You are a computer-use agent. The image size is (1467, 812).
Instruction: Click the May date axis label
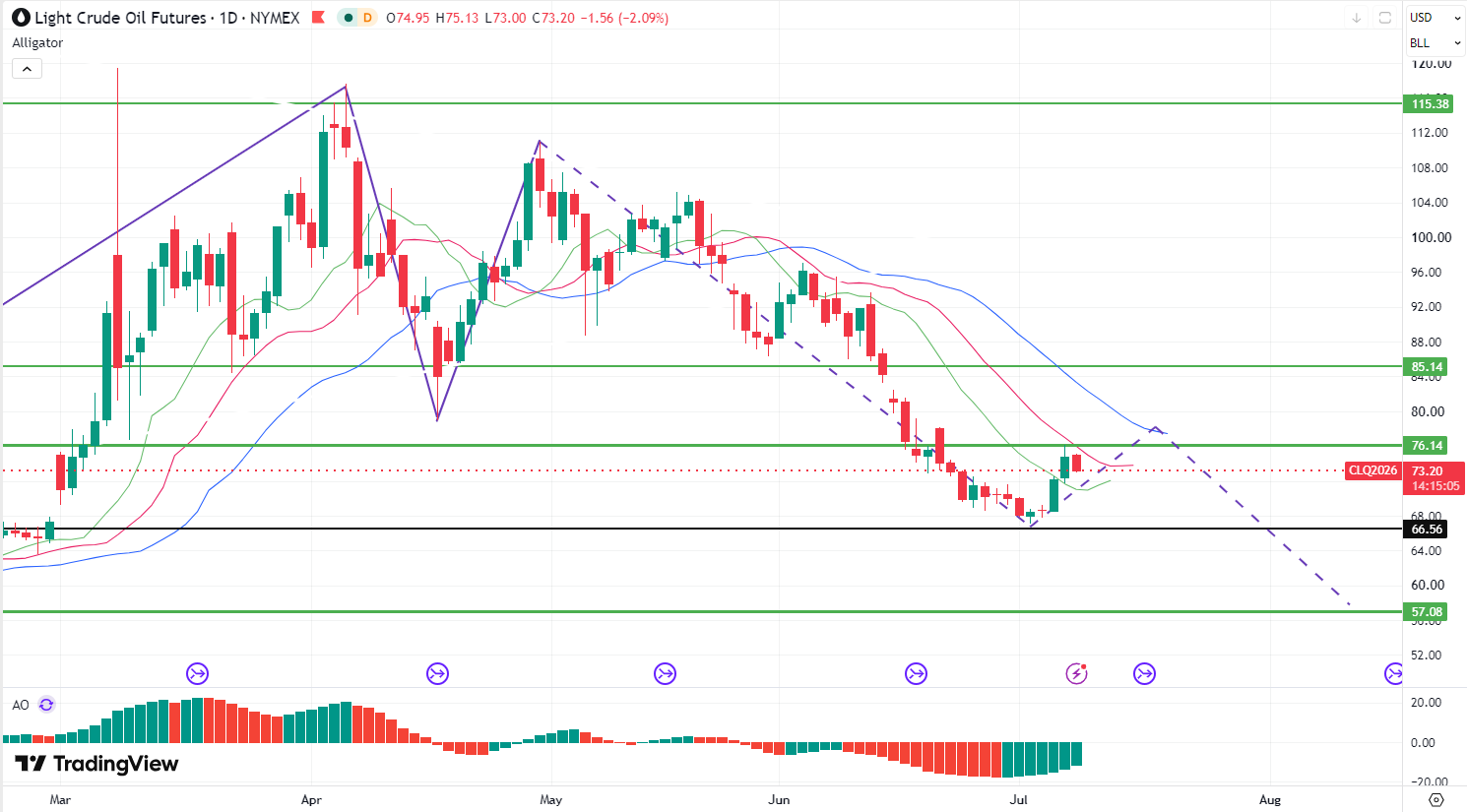(551, 799)
